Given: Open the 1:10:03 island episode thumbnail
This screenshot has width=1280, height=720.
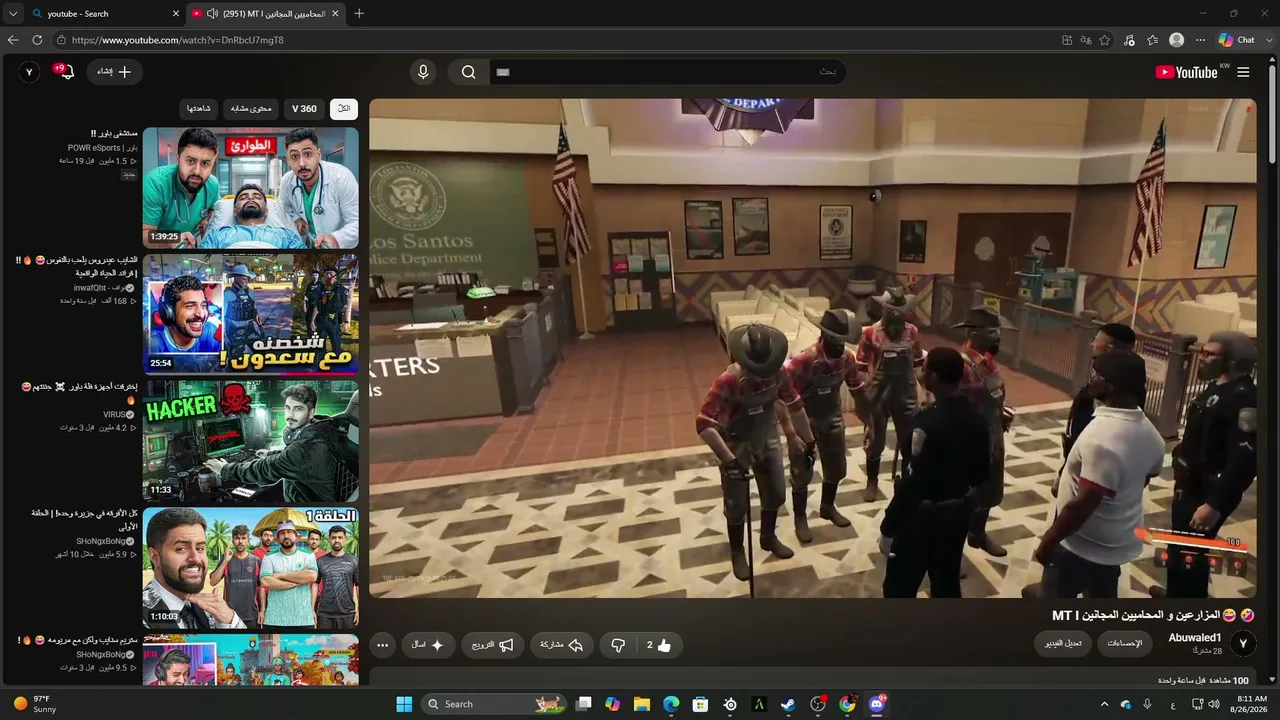Looking at the screenshot, I should [250, 568].
